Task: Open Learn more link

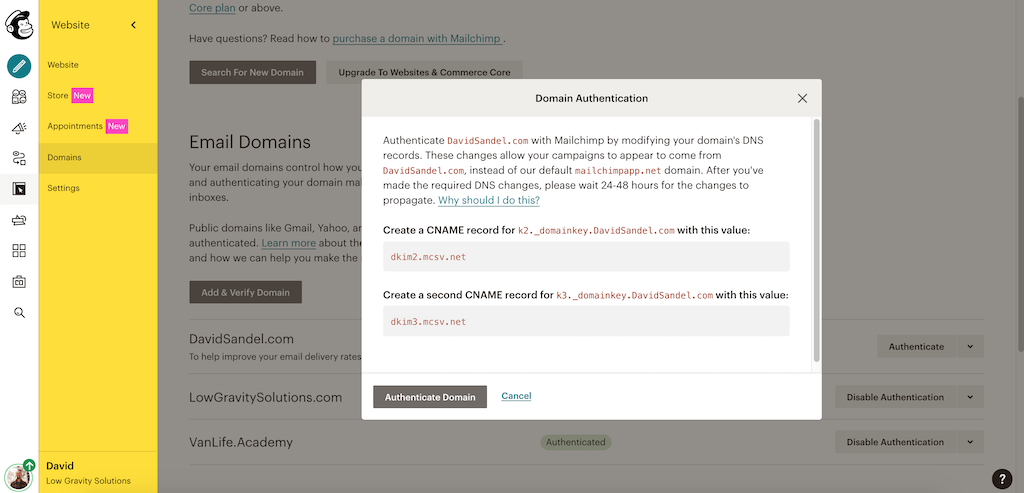Action: (x=289, y=243)
